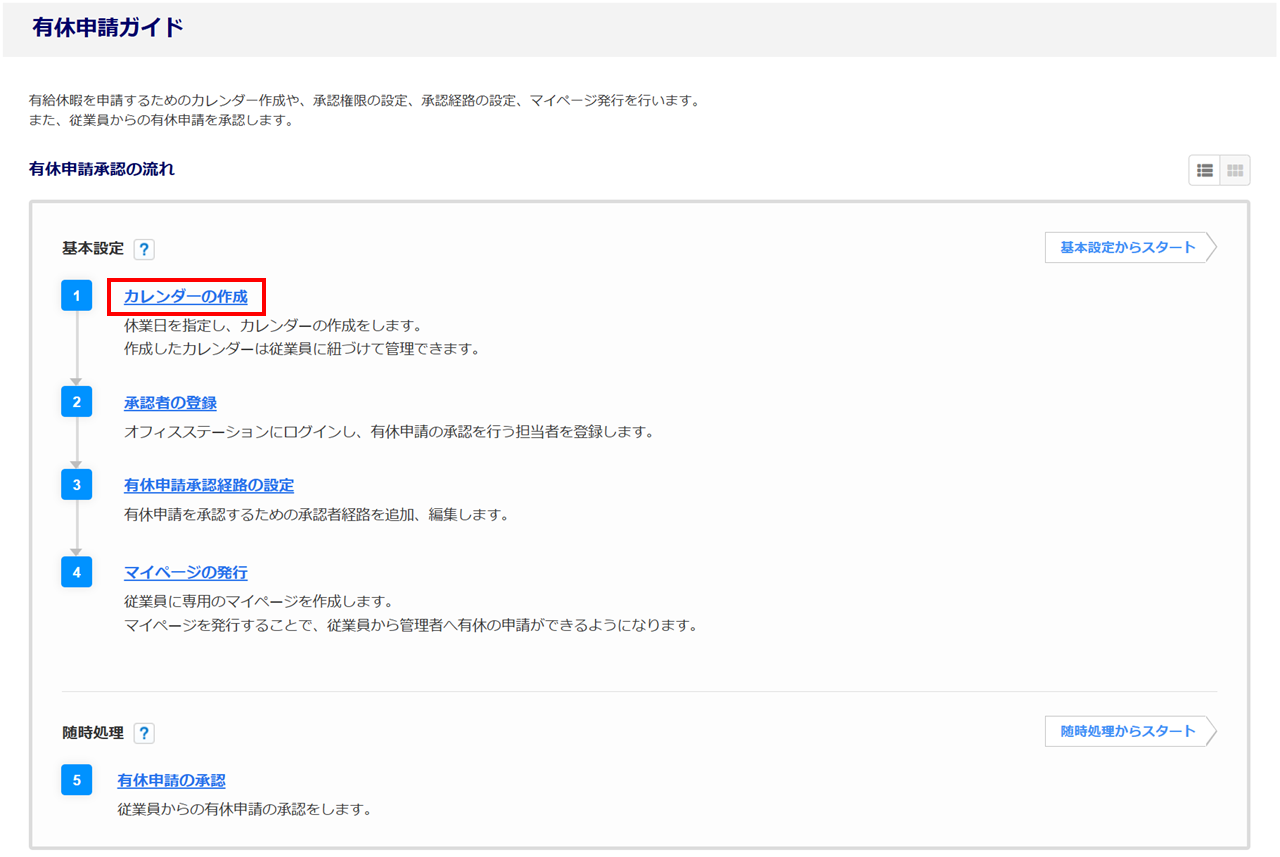Select step 4 number badge
Image resolution: width=1280 pixels, height=857 pixels.
(77, 572)
